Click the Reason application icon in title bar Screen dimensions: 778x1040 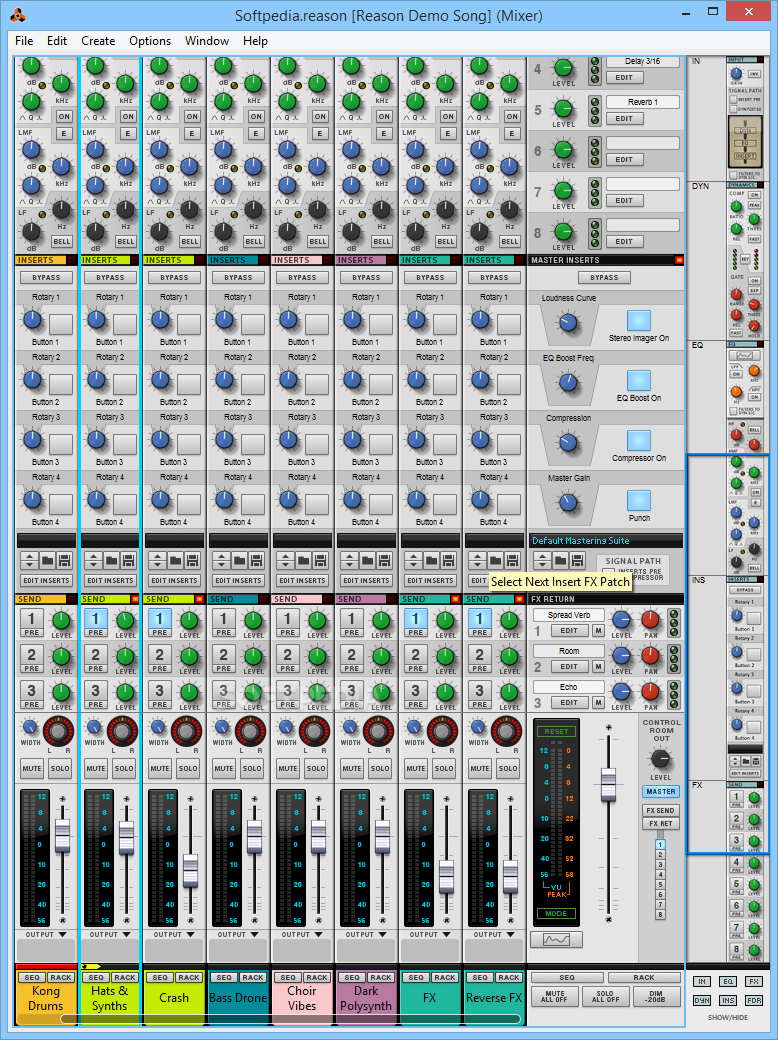19,15
